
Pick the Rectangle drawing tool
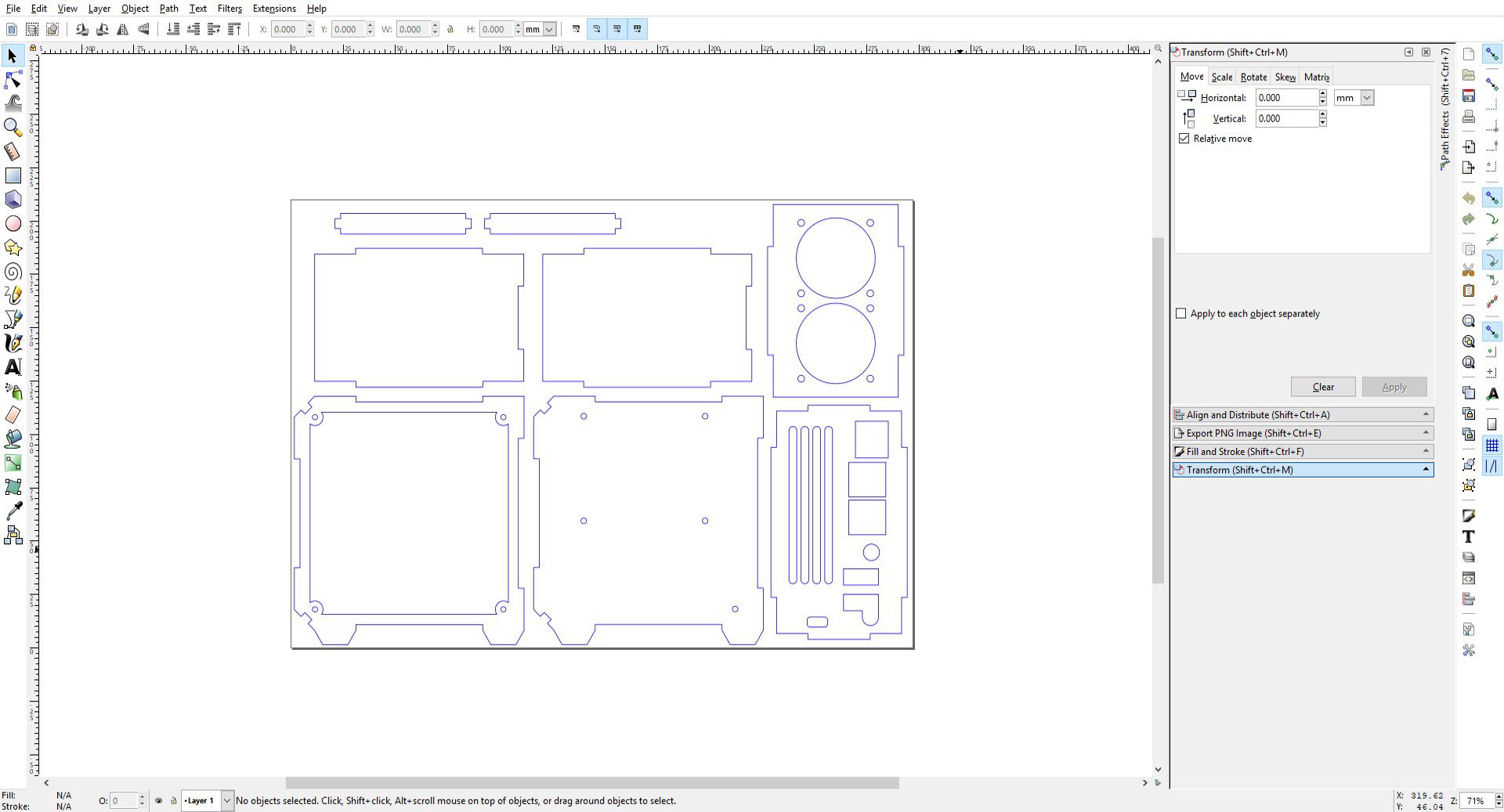[x=13, y=175]
